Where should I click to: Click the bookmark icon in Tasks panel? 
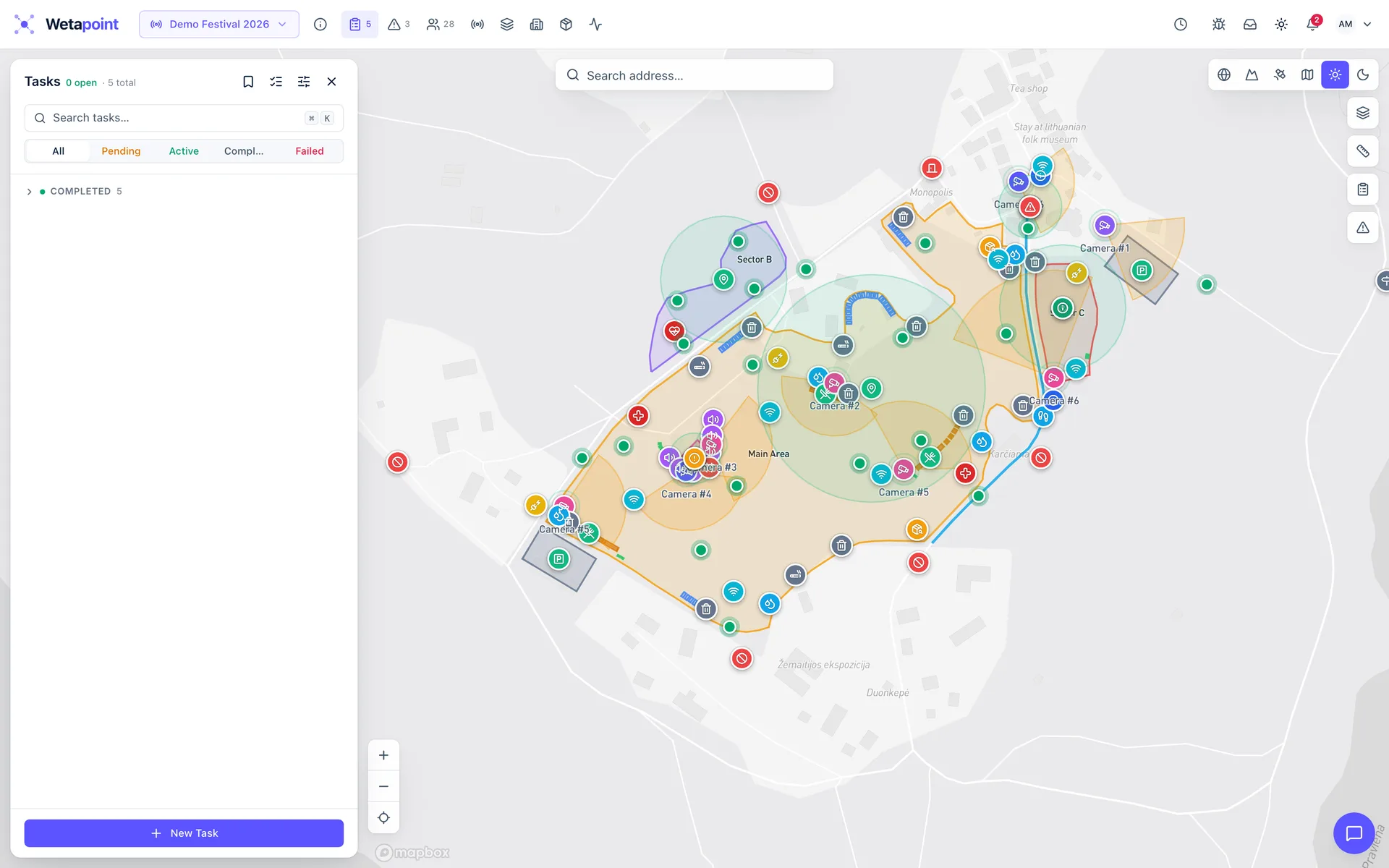pyautogui.click(x=248, y=82)
